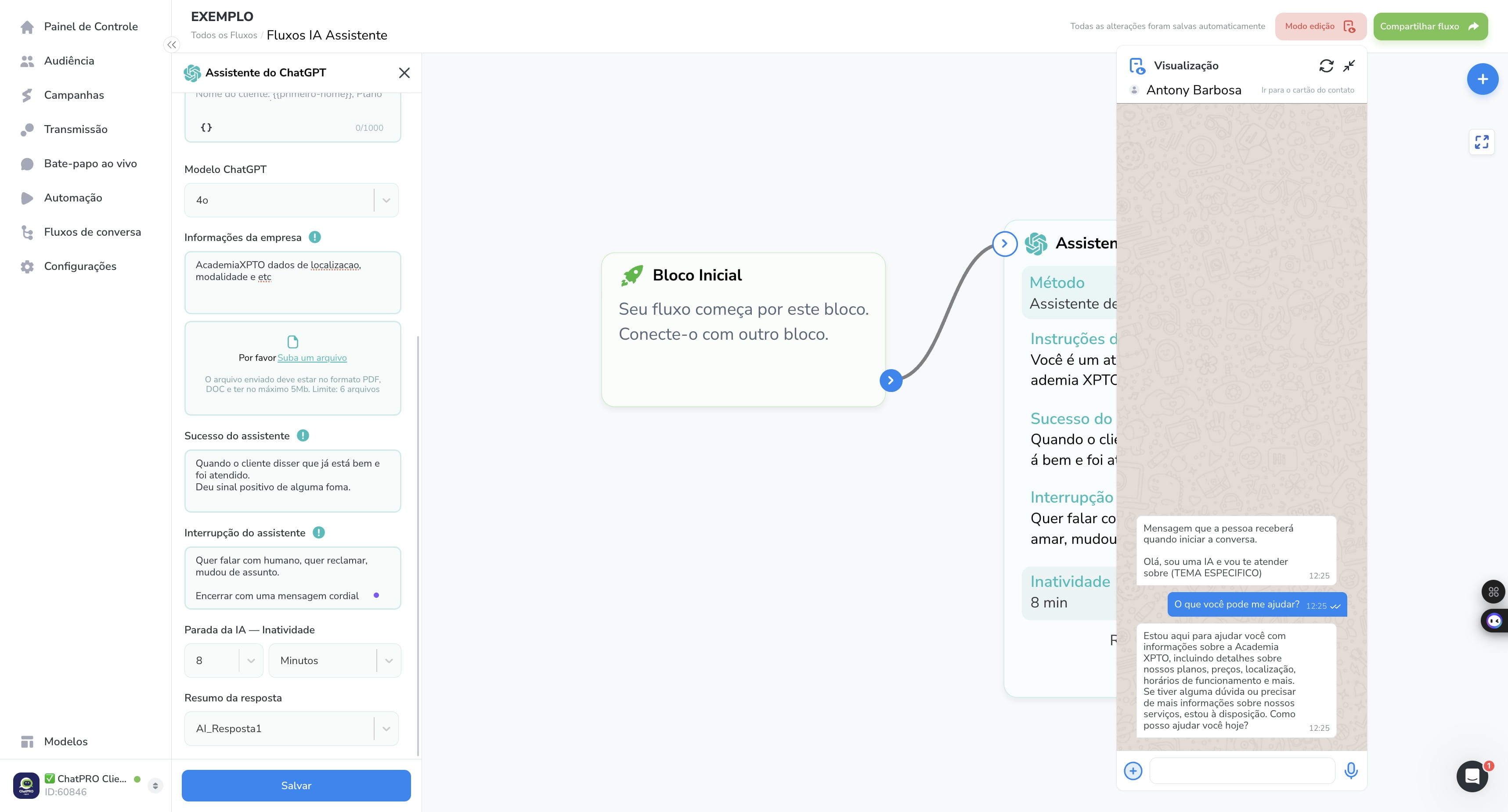The width and height of the screenshot is (1508, 812).
Task: Click the assistant panel vertical scrollbar
Action: point(418,546)
